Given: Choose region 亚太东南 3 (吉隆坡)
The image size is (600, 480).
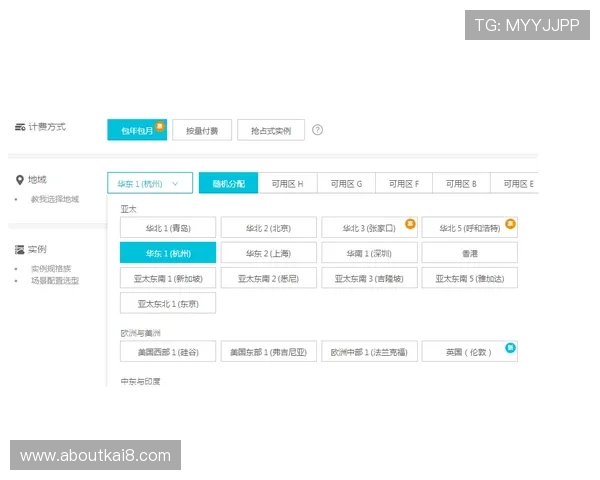Looking at the screenshot, I should click(369, 278).
